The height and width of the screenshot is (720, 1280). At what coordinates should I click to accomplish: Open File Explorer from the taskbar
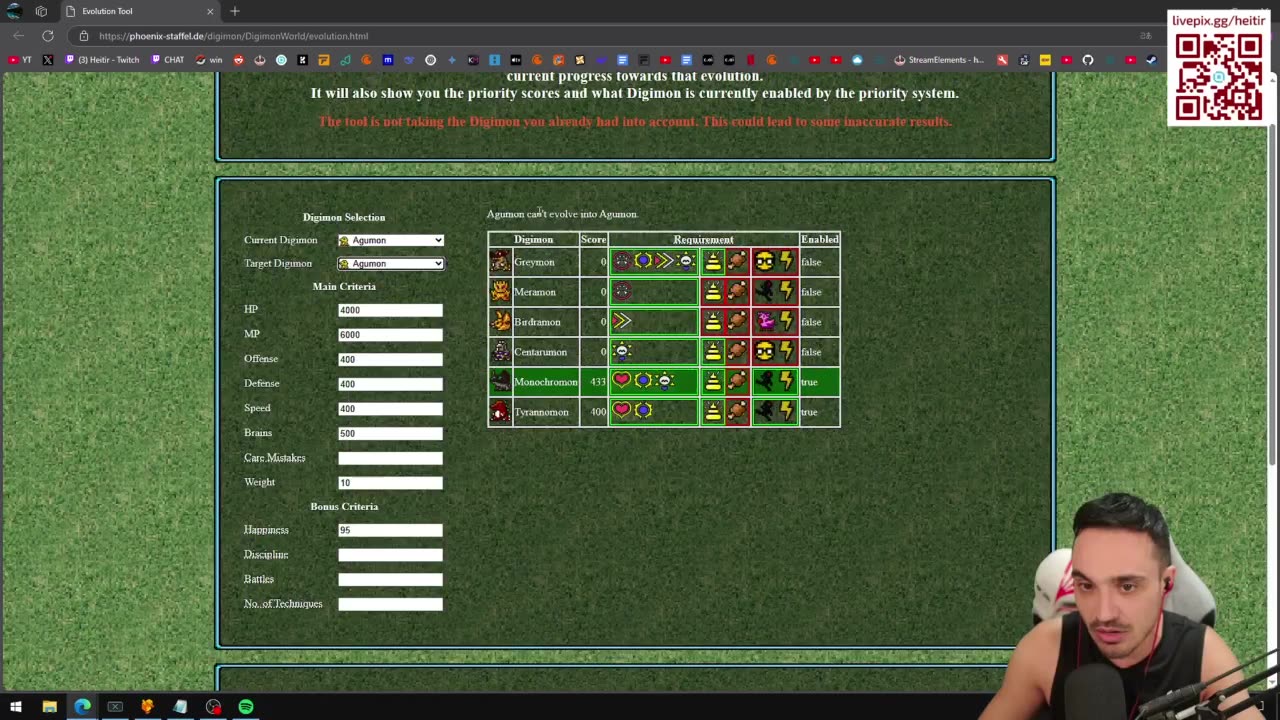tap(49, 707)
